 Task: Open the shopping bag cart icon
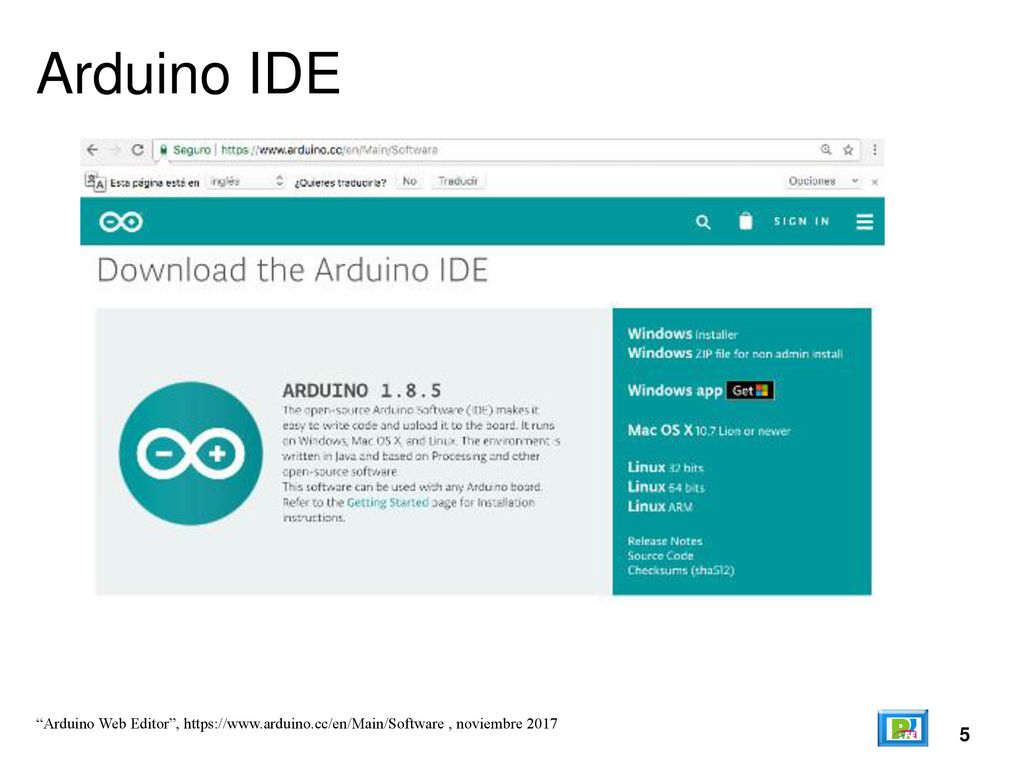click(x=745, y=221)
